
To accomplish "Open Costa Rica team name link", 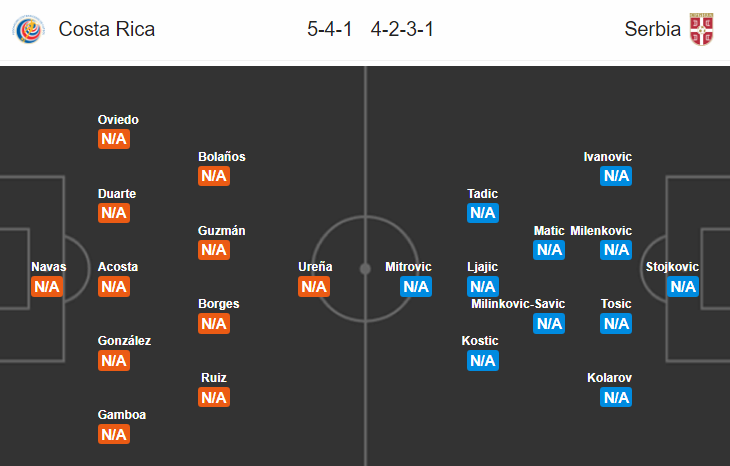I will (107, 29).
